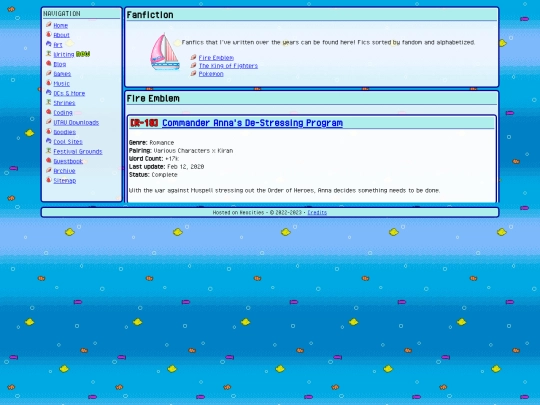Open the Writing navigation link
The width and height of the screenshot is (540, 405).
(64, 54)
